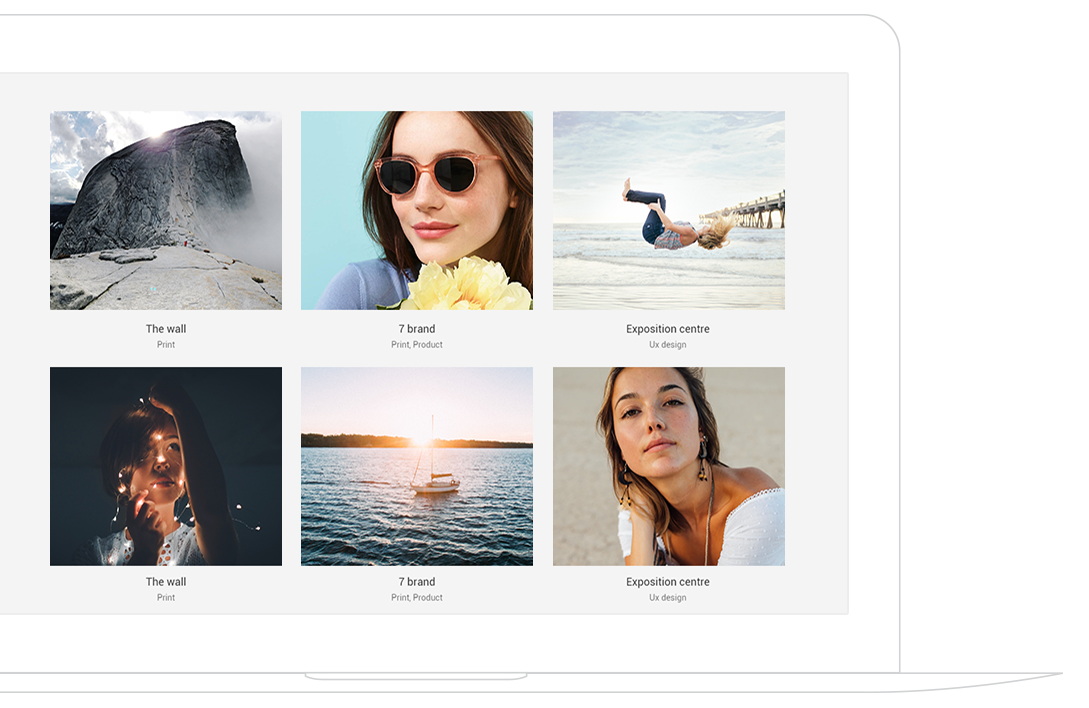Open the woman with fairy lights photo
Image resolution: width=1089 pixels, height=708 pixels.
point(166,466)
